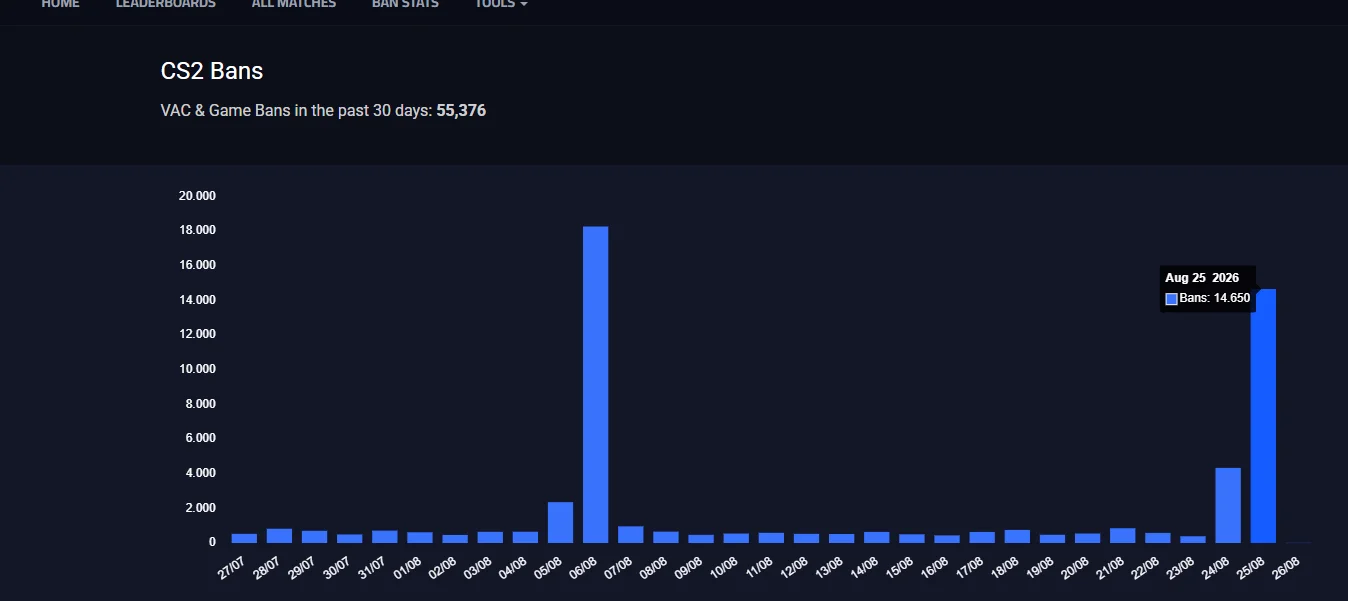Screen dimensions: 1348x601
Task: Click the 18/08 bar in chart
Action: tap(1017, 536)
